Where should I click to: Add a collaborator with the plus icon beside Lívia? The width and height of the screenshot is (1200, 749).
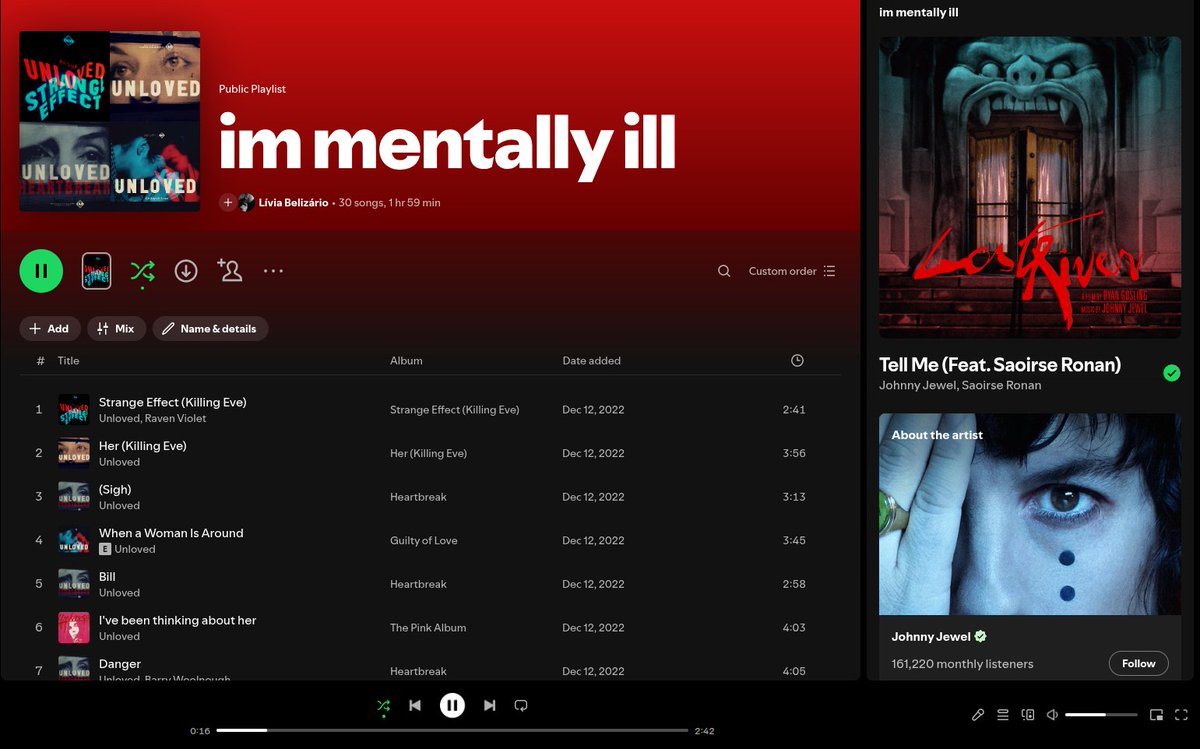[x=228, y=202]
